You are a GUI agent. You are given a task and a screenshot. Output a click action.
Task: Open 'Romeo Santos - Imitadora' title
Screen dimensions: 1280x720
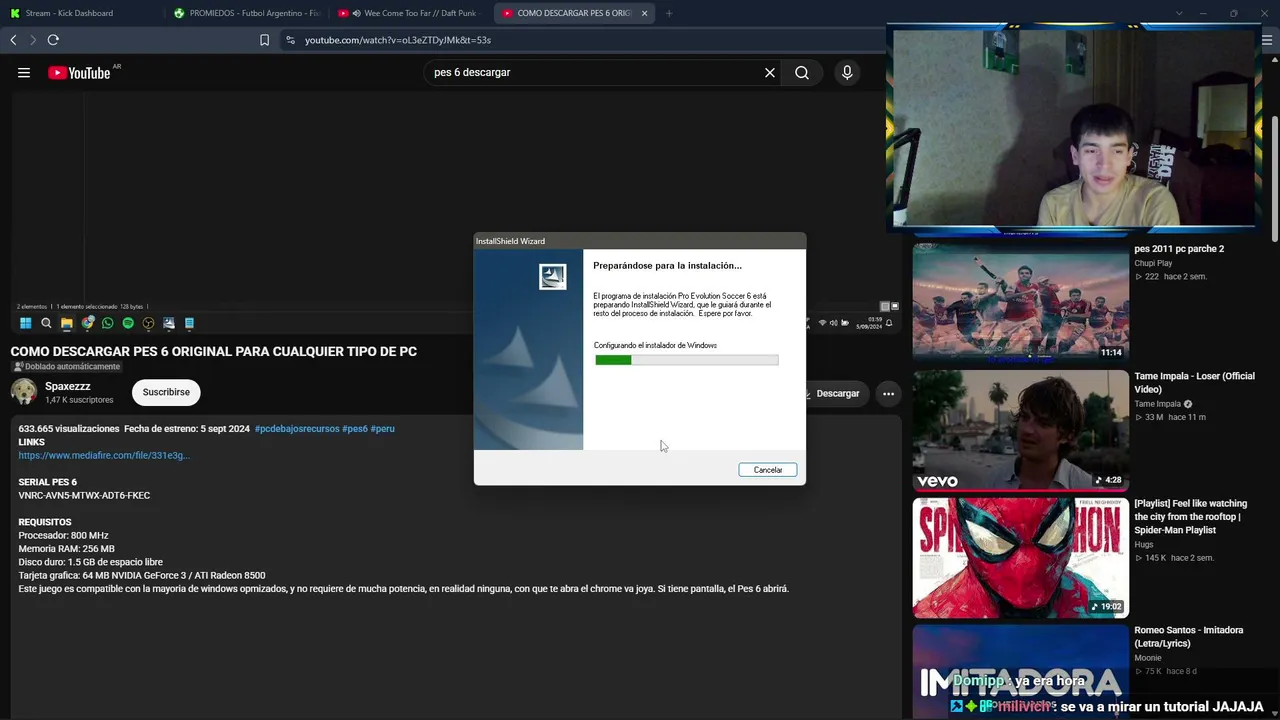[1189, 637]
